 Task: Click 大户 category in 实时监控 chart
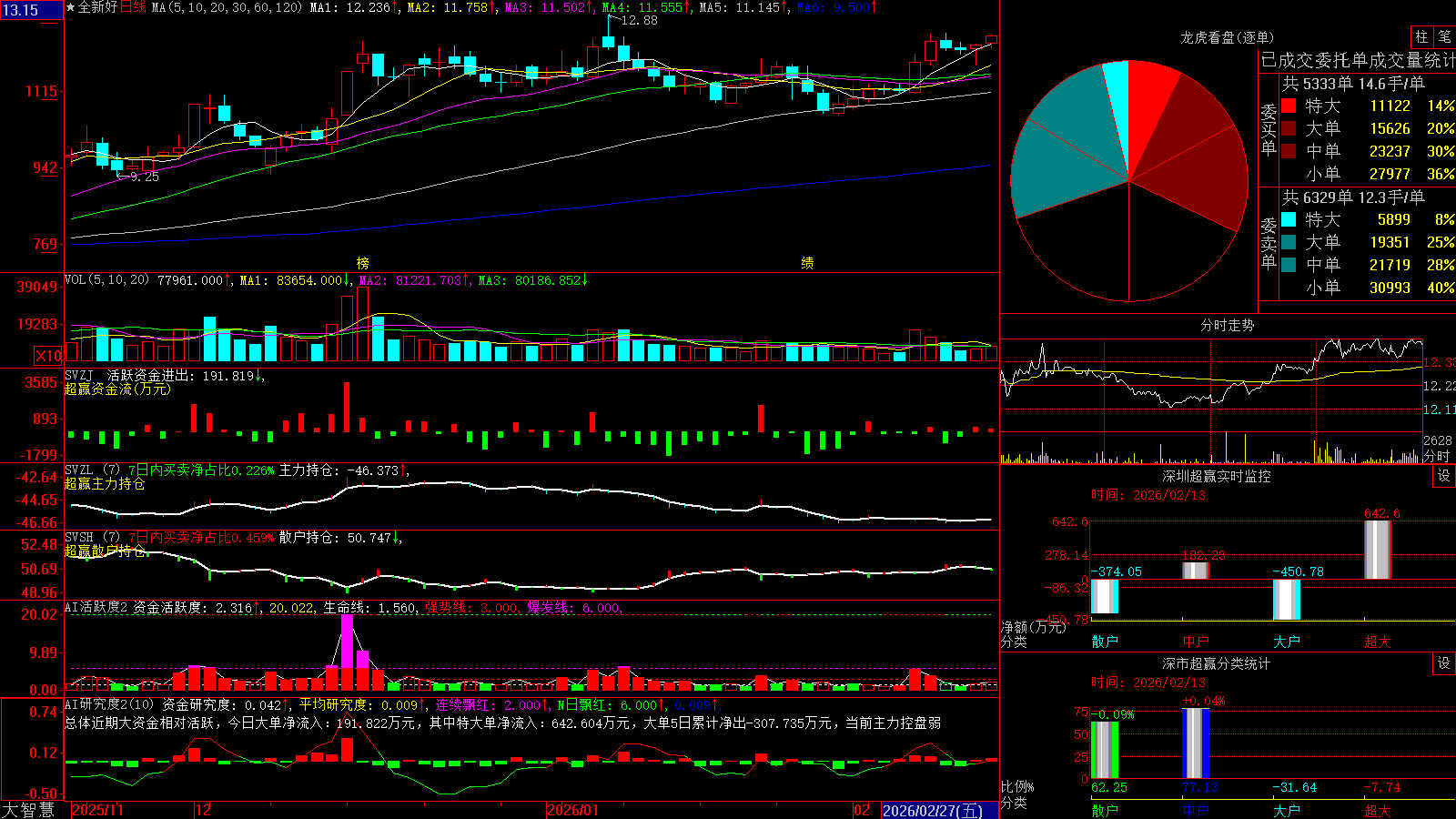click(x=1287, y=642)
